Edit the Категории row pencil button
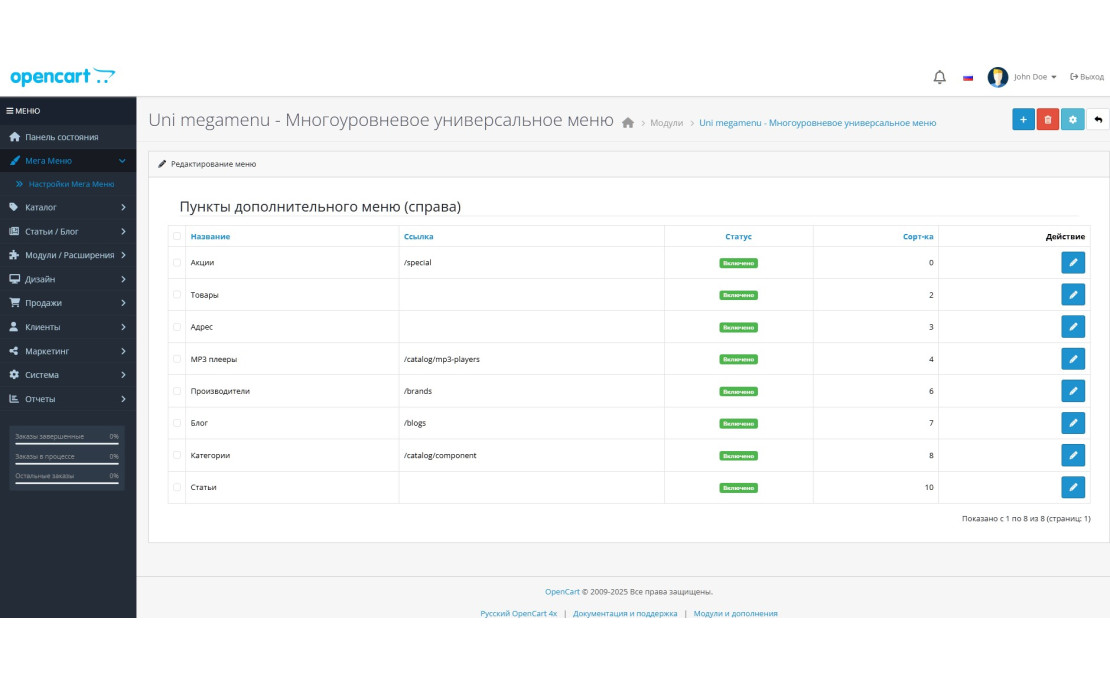Screen dimensions: 1110x675 coord(1072,455)
